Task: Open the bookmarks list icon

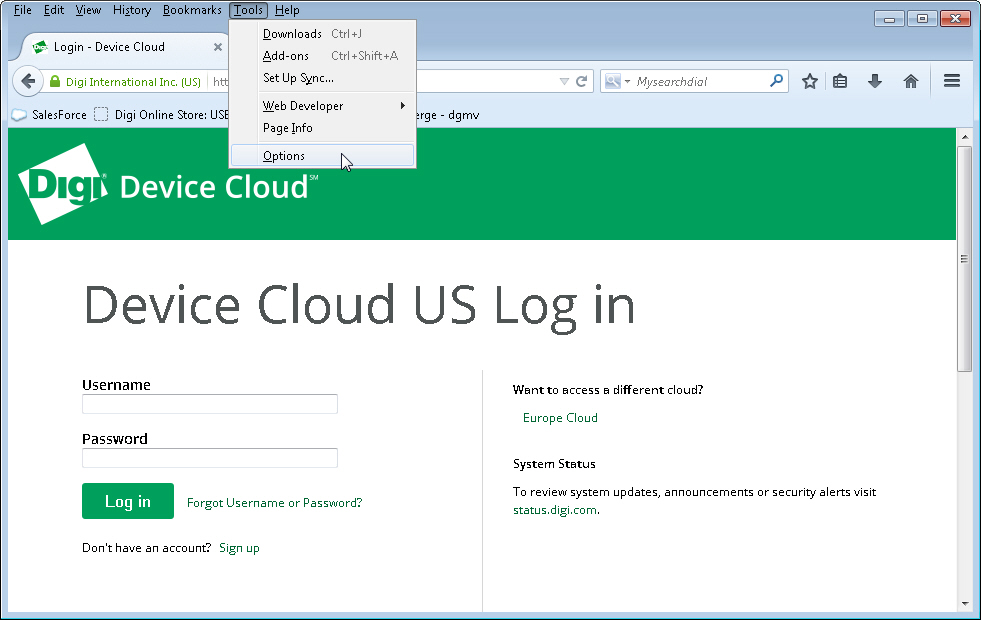Action: coord(841,82)
